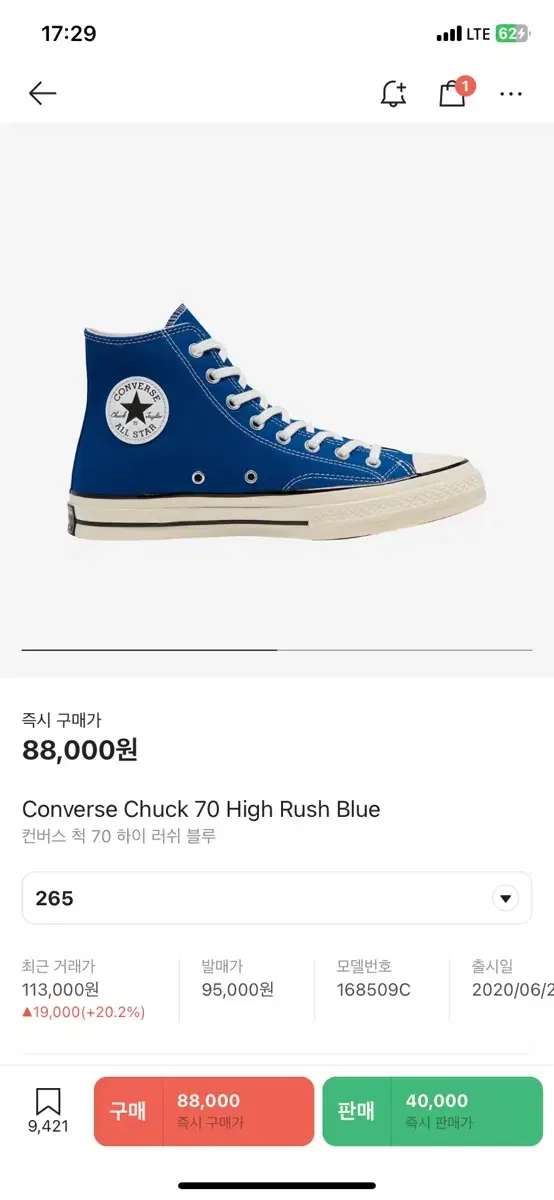Viewport: 554px width, 1200px height.
Task: Tap the LTE signal indicator
Action: (478, 34)
